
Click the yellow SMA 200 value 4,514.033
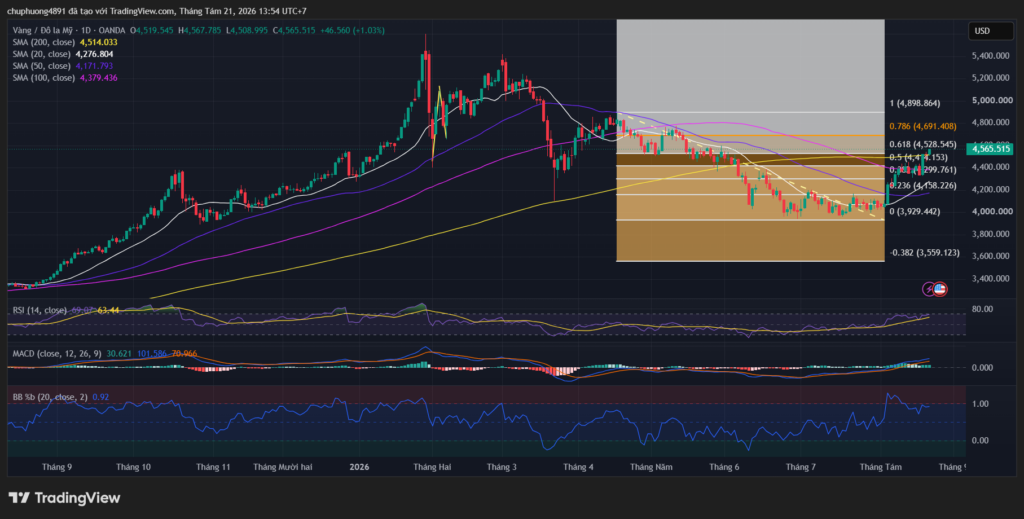(99, 42)
